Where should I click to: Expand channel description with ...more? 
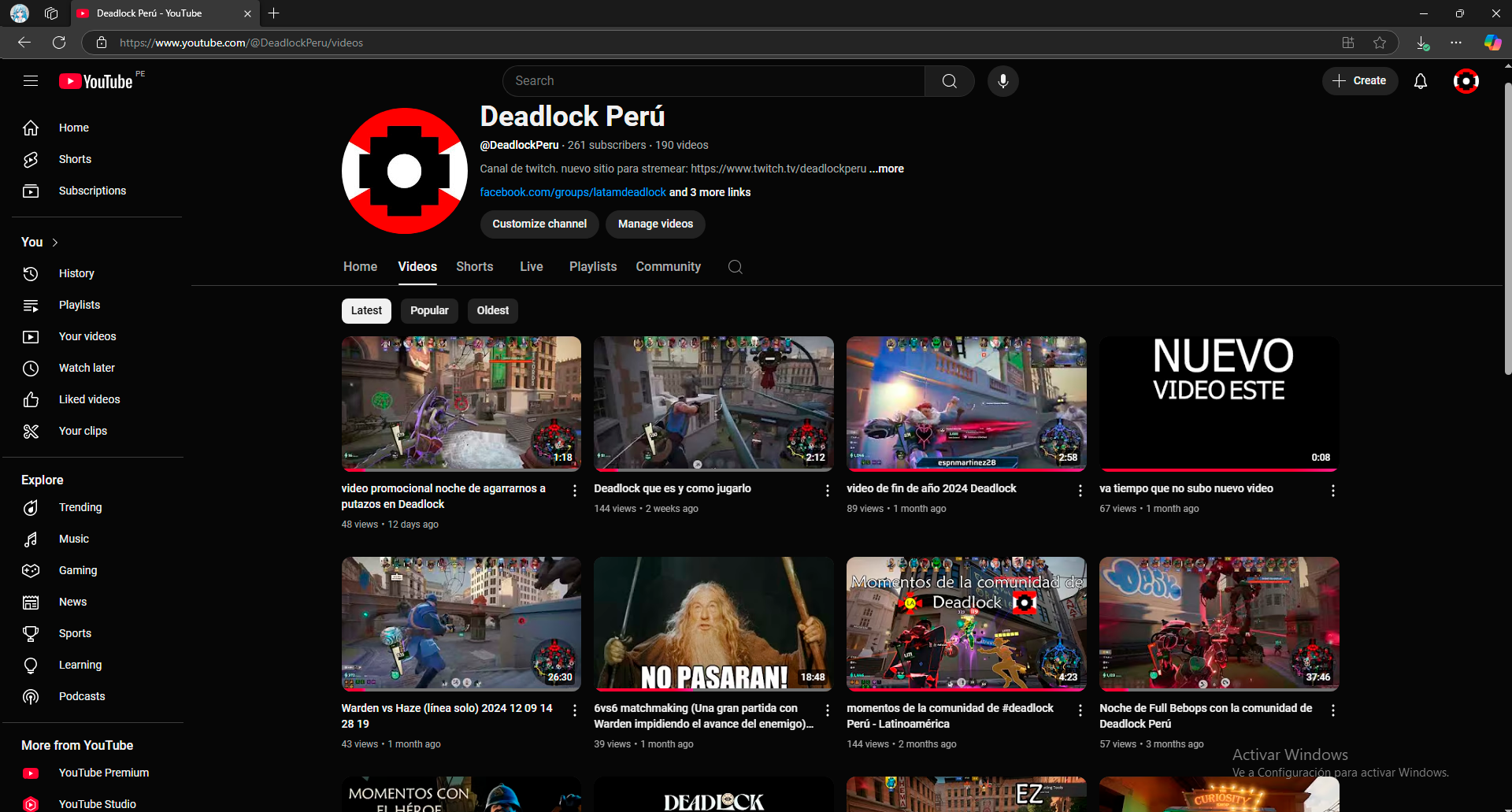pos(887,169)
